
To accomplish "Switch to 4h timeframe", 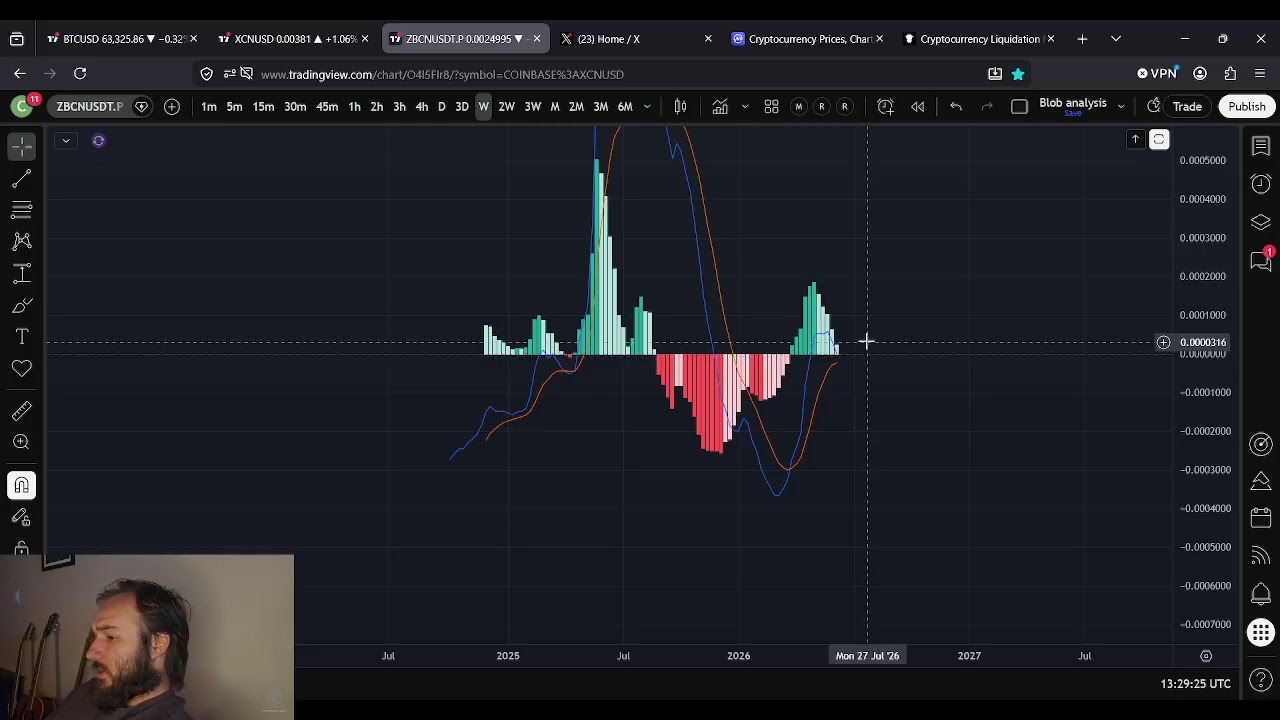I will tap(421, 106).
